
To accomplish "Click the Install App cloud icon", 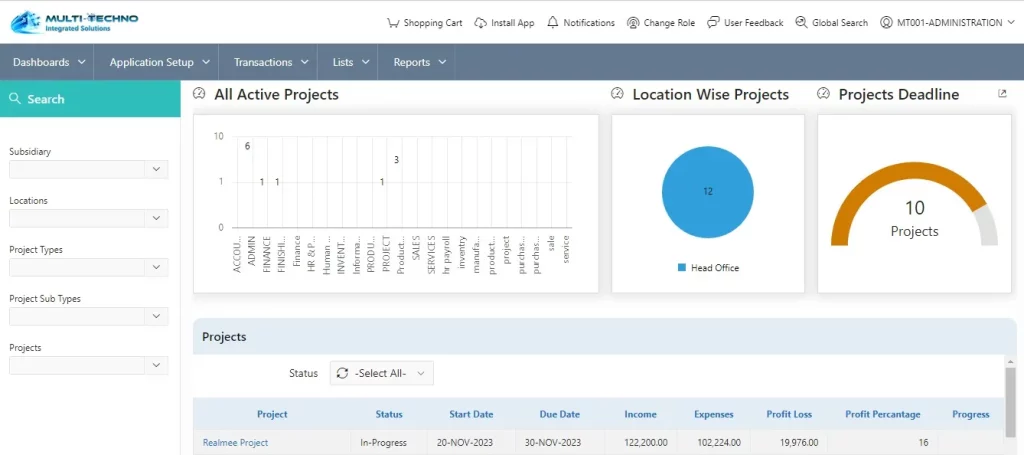I will click(x=481, y=23).
